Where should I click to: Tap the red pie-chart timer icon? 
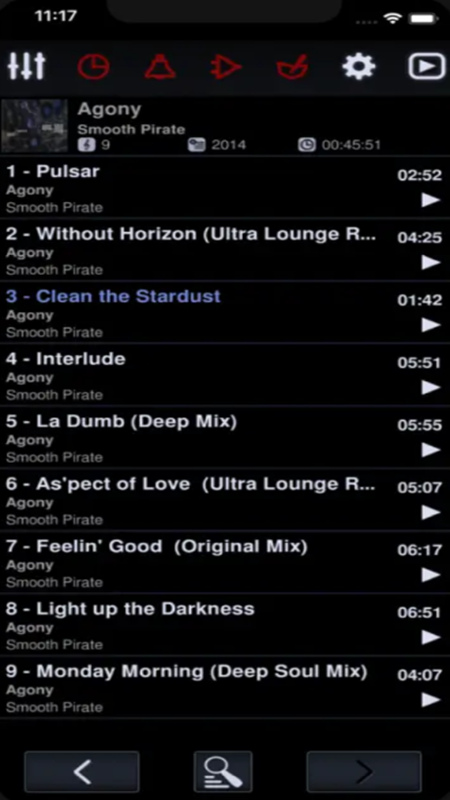click(x=93, y=67)
